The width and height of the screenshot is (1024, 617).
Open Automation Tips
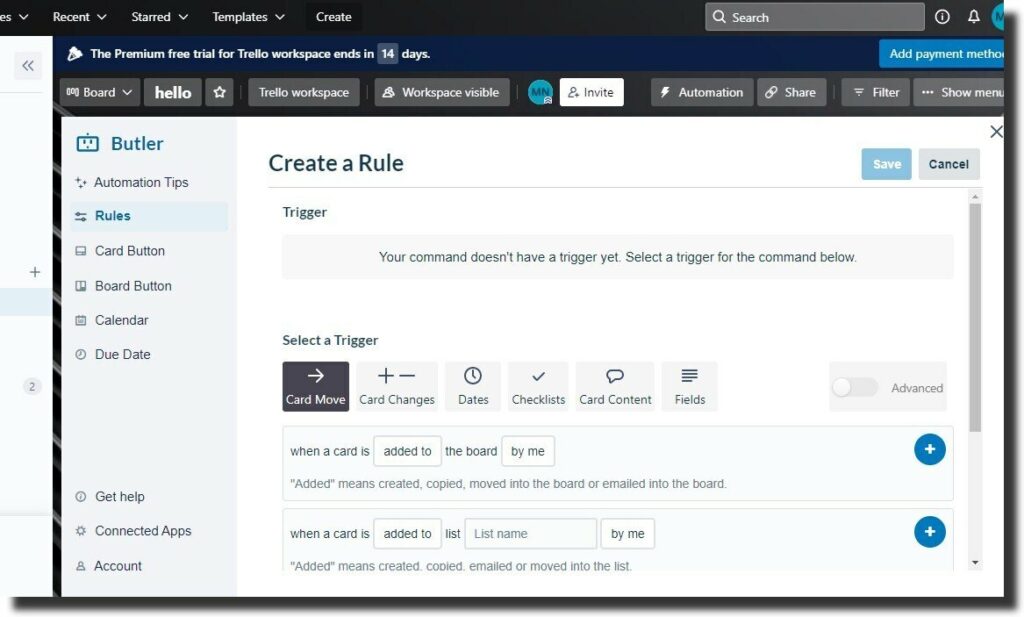[141, 182]
